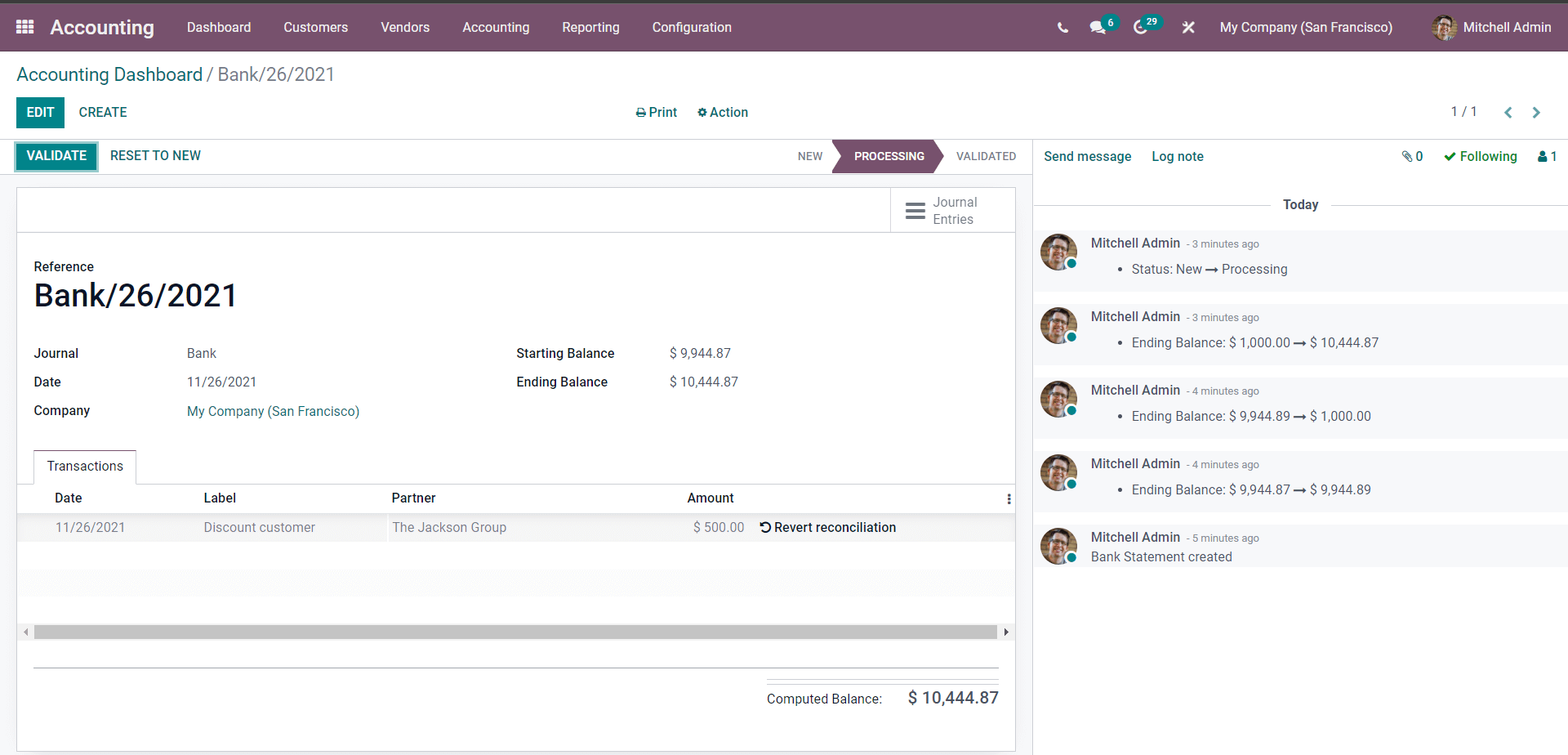Screen dimensions: 1568x755
Task: Open the Action dropdown
Action: (x=723, y=113)
